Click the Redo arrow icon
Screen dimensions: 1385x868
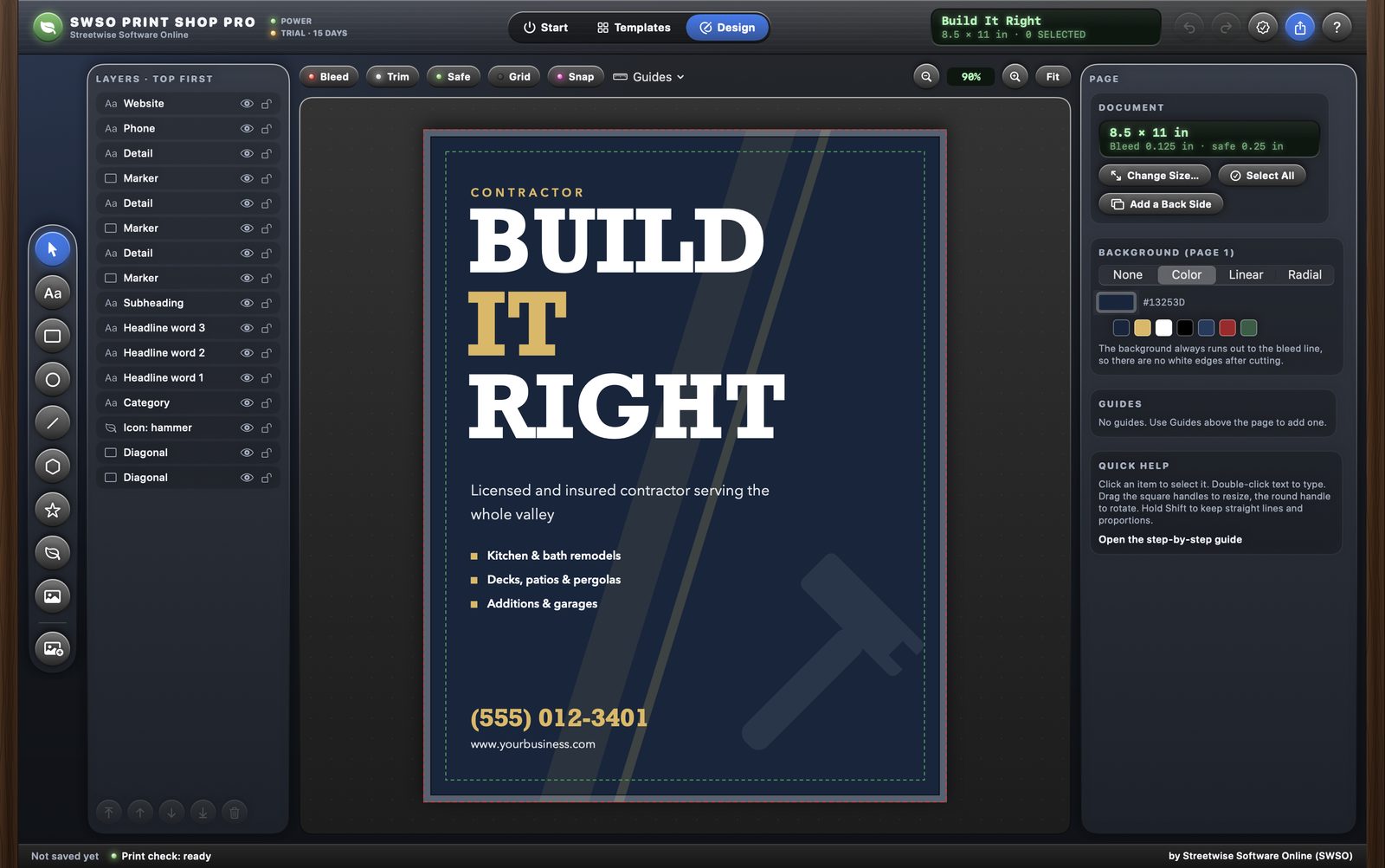1226,27
